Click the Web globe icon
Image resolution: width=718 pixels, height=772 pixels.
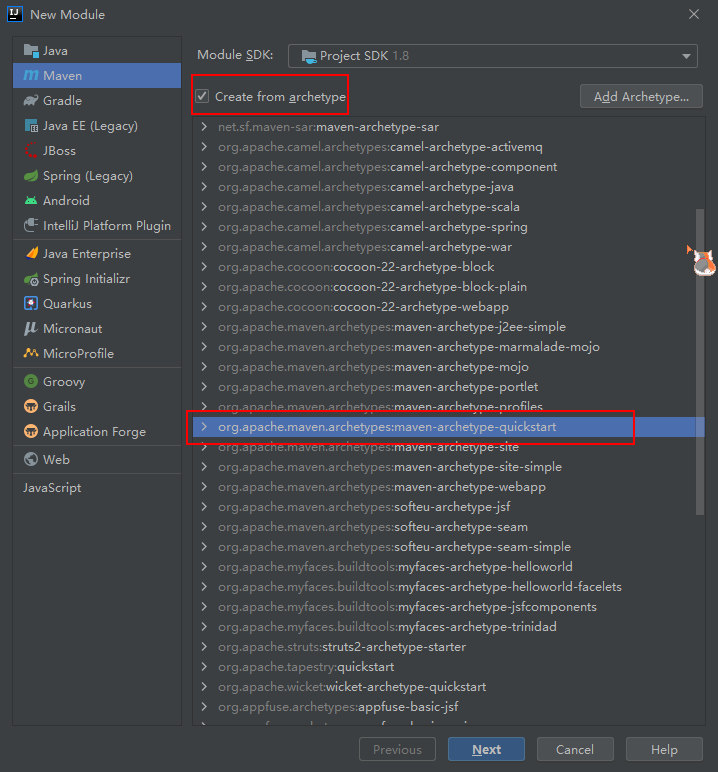[x=31, y=459]
